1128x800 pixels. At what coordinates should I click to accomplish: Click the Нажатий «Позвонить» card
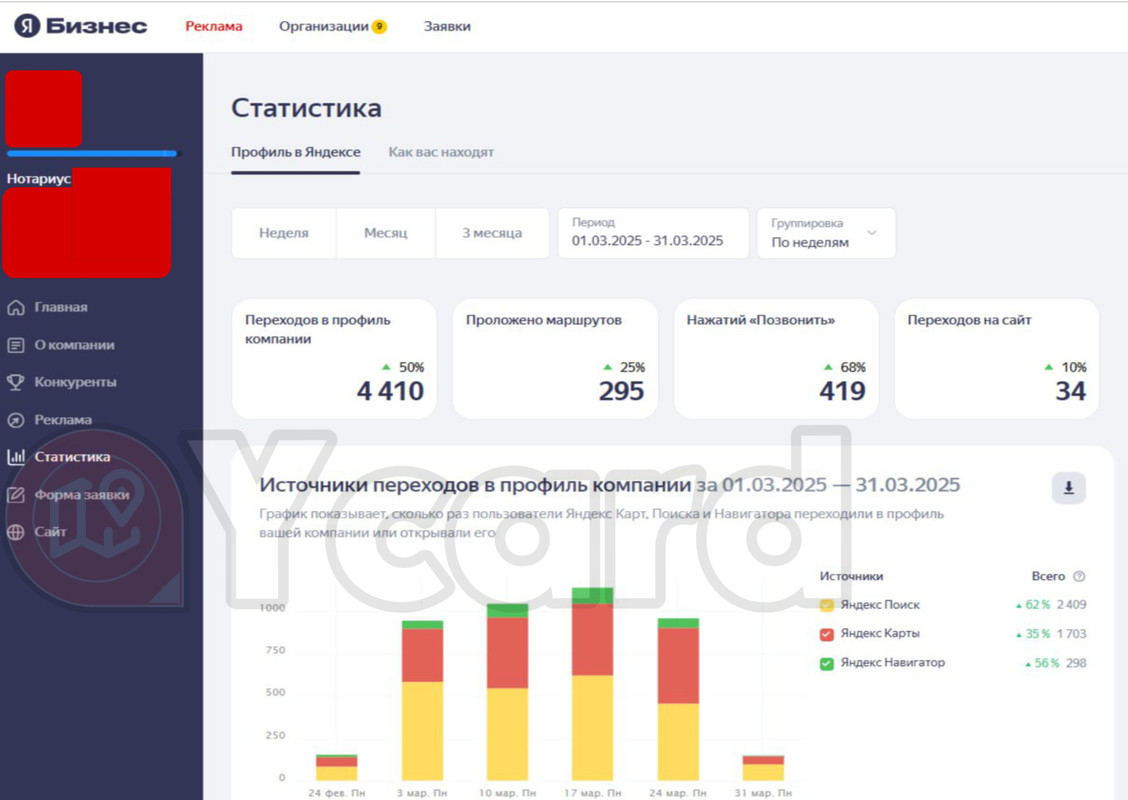776,358
